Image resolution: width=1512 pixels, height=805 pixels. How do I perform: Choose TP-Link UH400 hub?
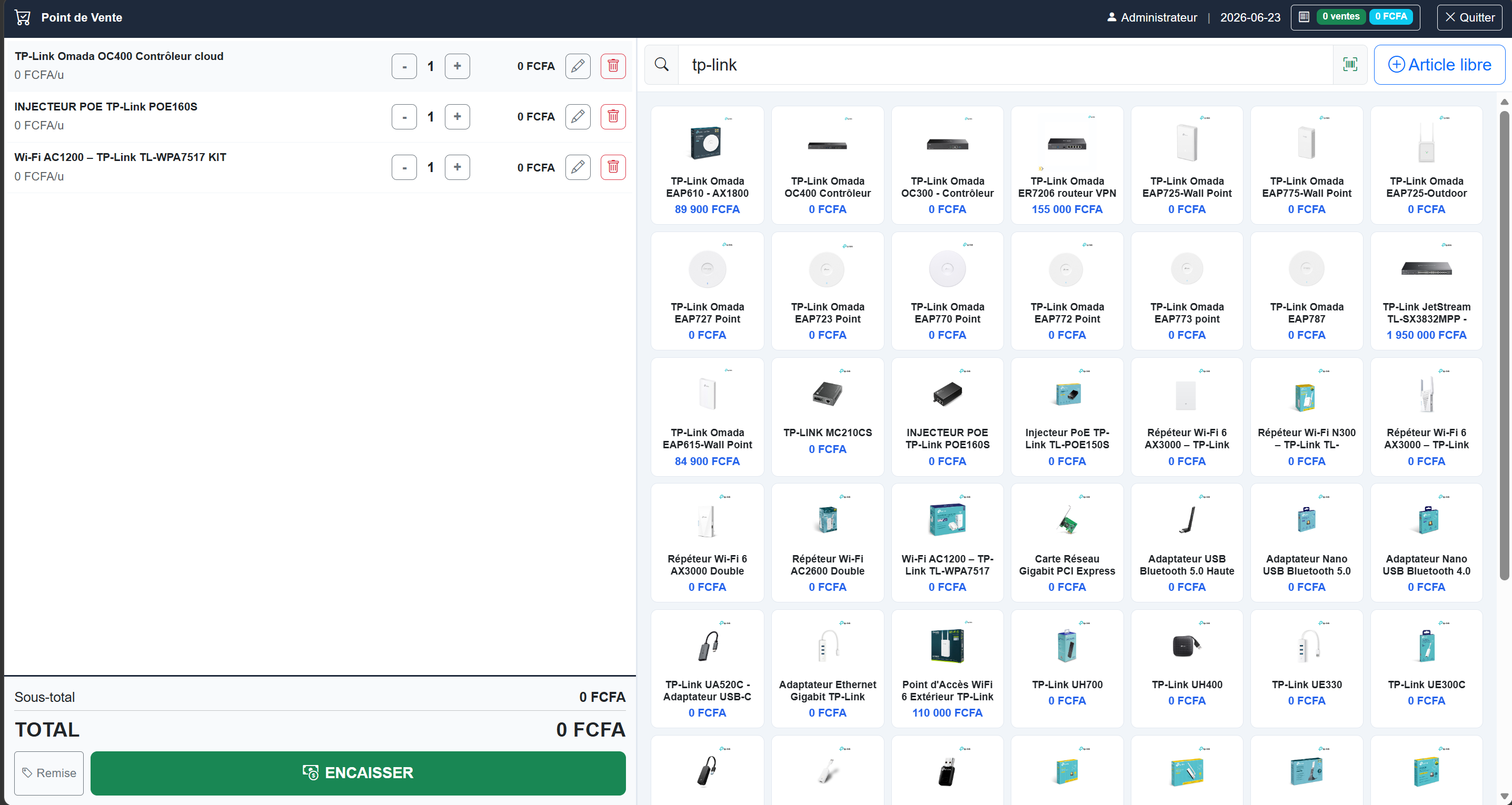[x=1186, y=668]
